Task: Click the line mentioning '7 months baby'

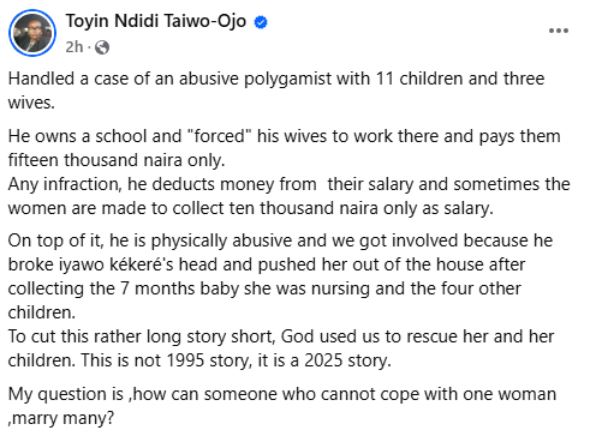Action: click(265, 289)
